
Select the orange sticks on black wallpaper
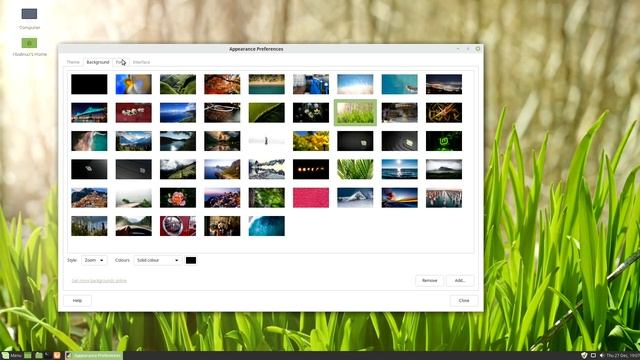click(444, 112)
